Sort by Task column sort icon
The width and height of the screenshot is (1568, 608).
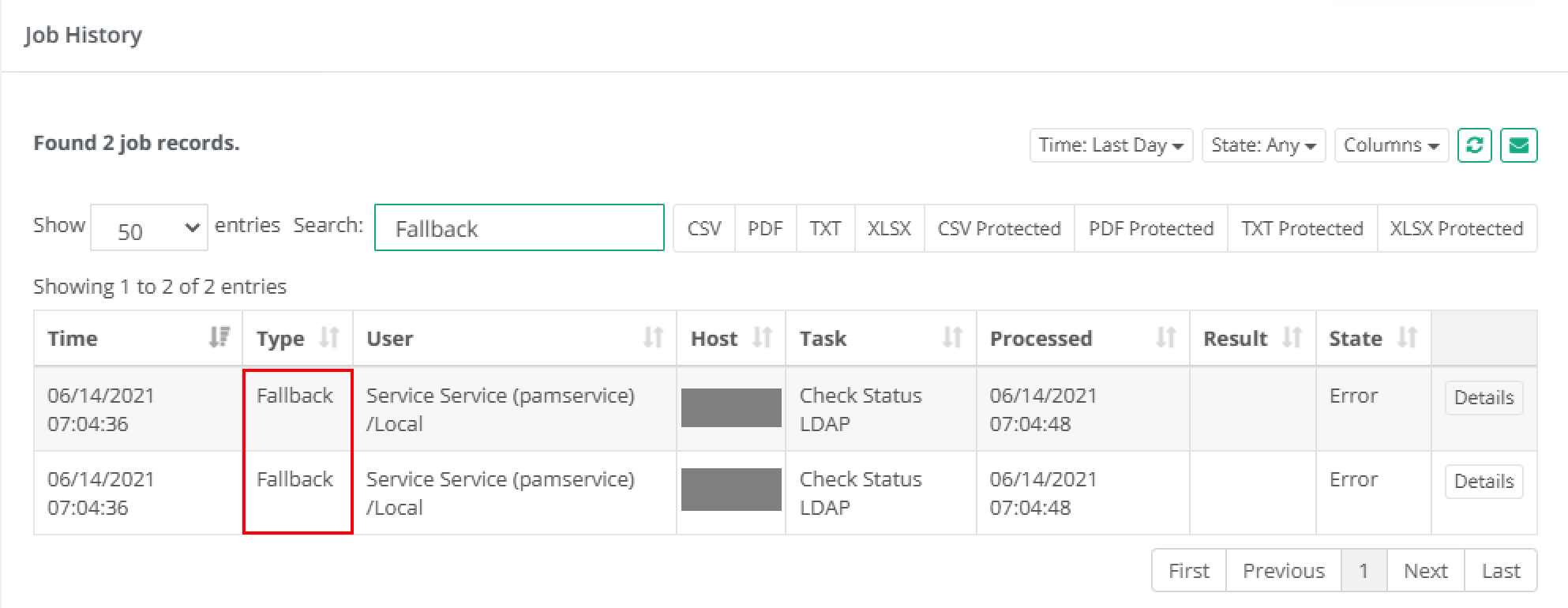click(953, 338)
